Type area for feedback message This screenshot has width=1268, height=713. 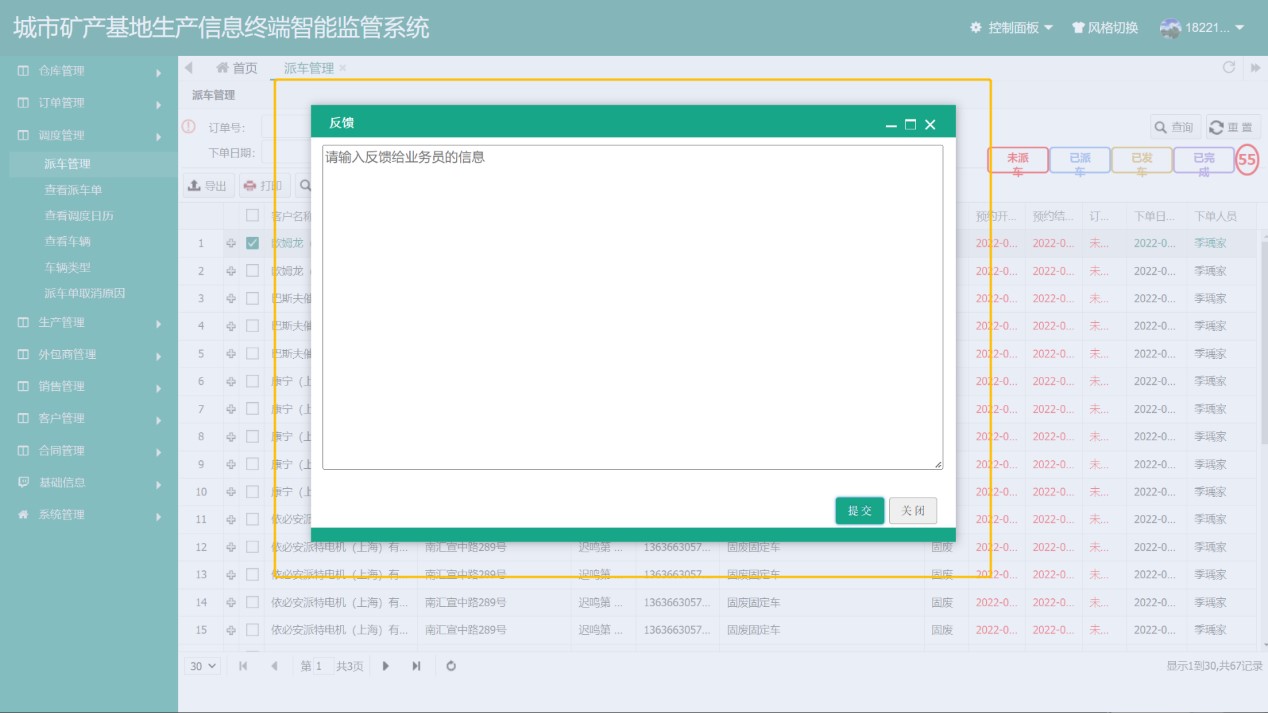click(632, 307)
